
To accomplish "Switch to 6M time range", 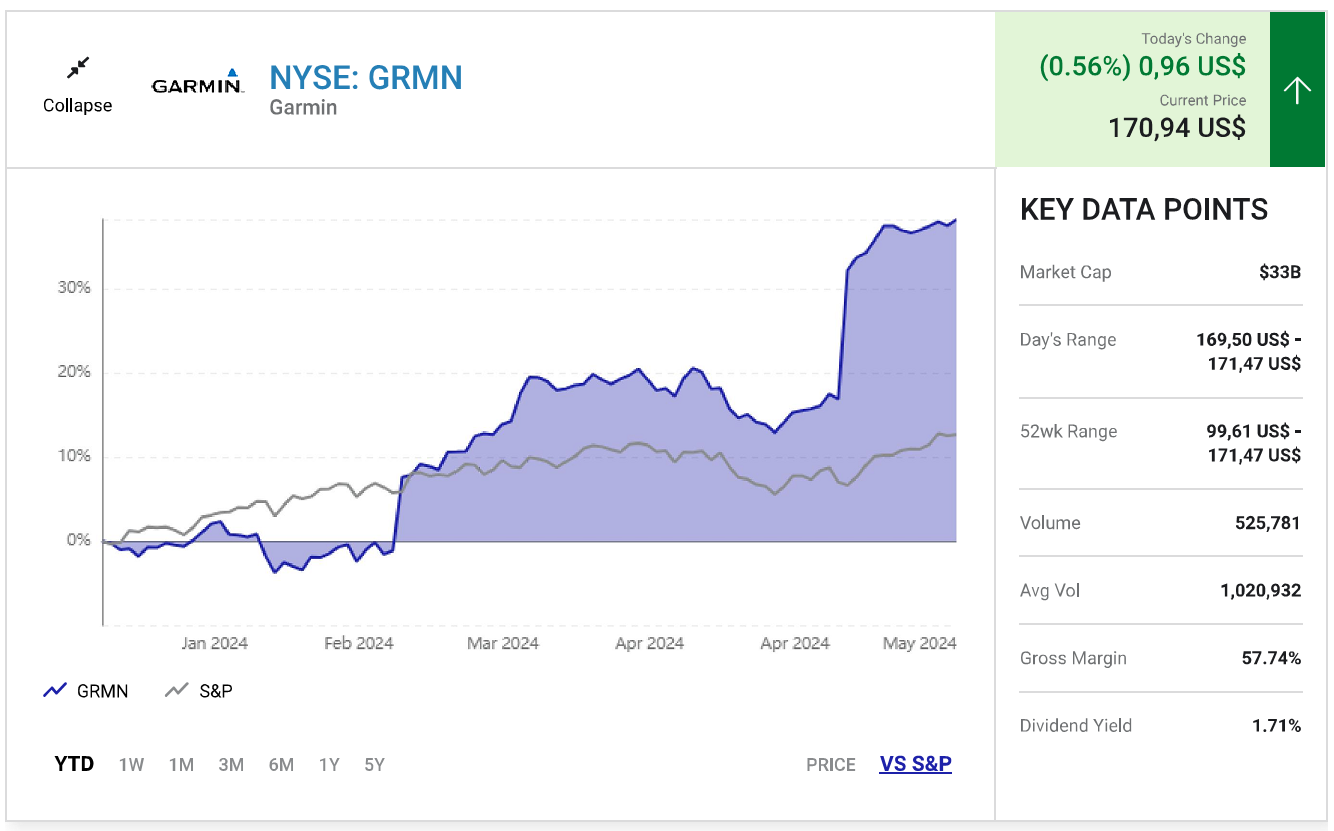I will (281, 765).
